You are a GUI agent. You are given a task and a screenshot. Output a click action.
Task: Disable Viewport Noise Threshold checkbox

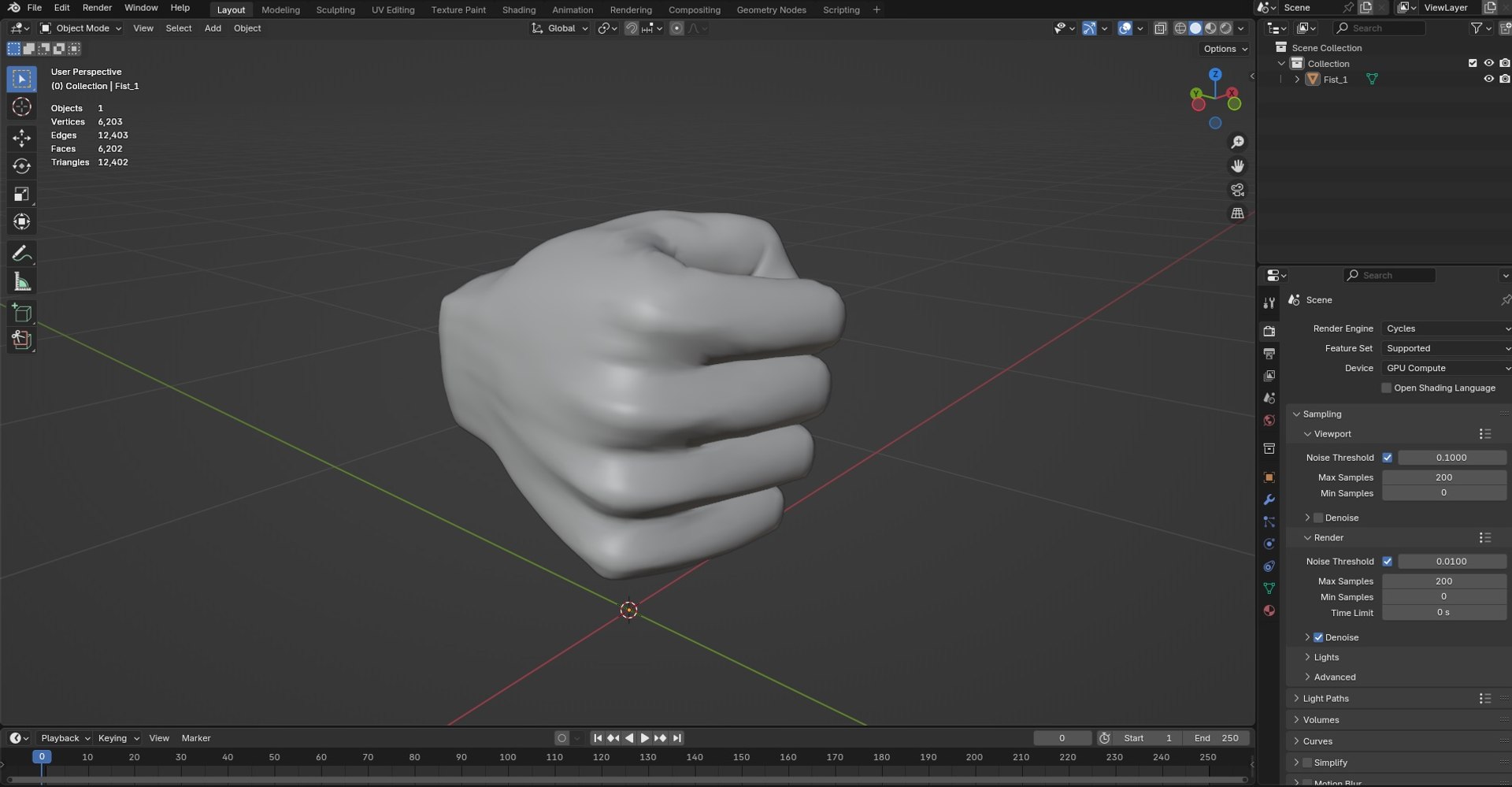coord(1388,458)
